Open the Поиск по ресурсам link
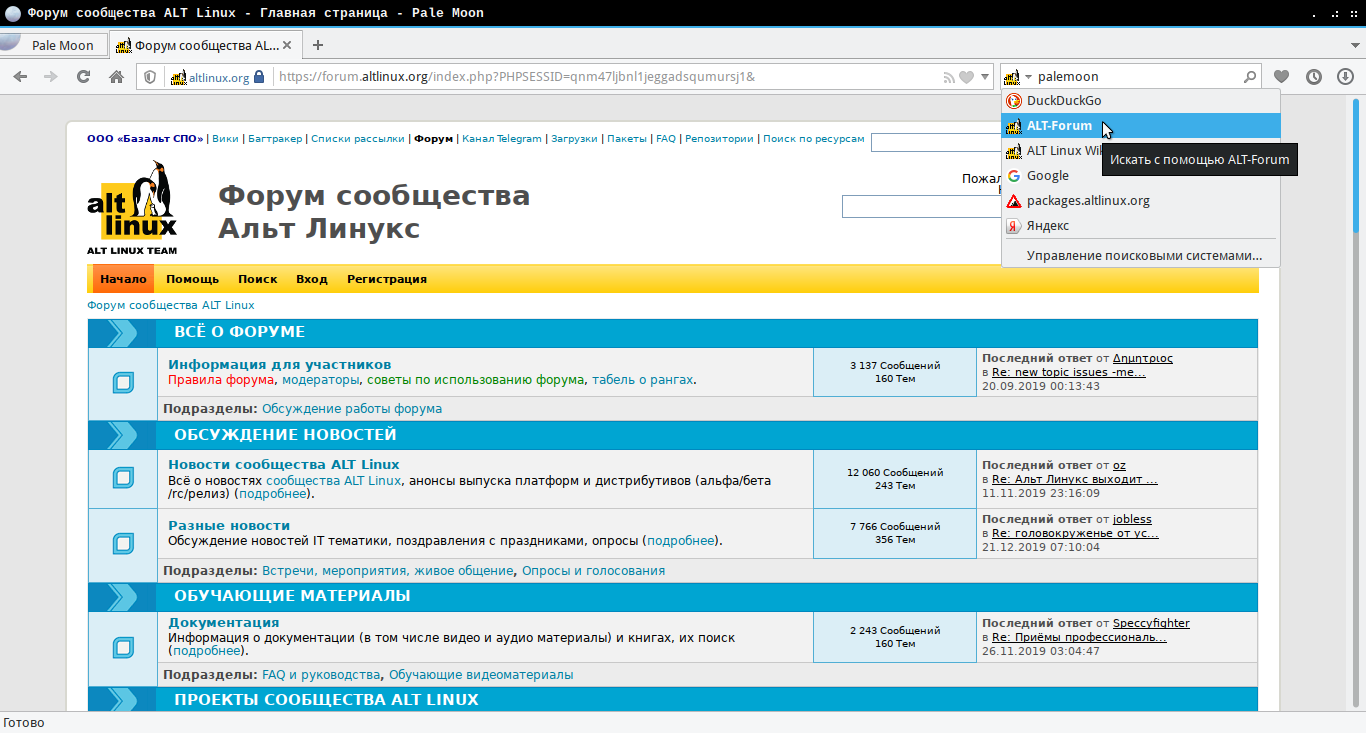The image size is (1366, 733). tap(814, 139)
